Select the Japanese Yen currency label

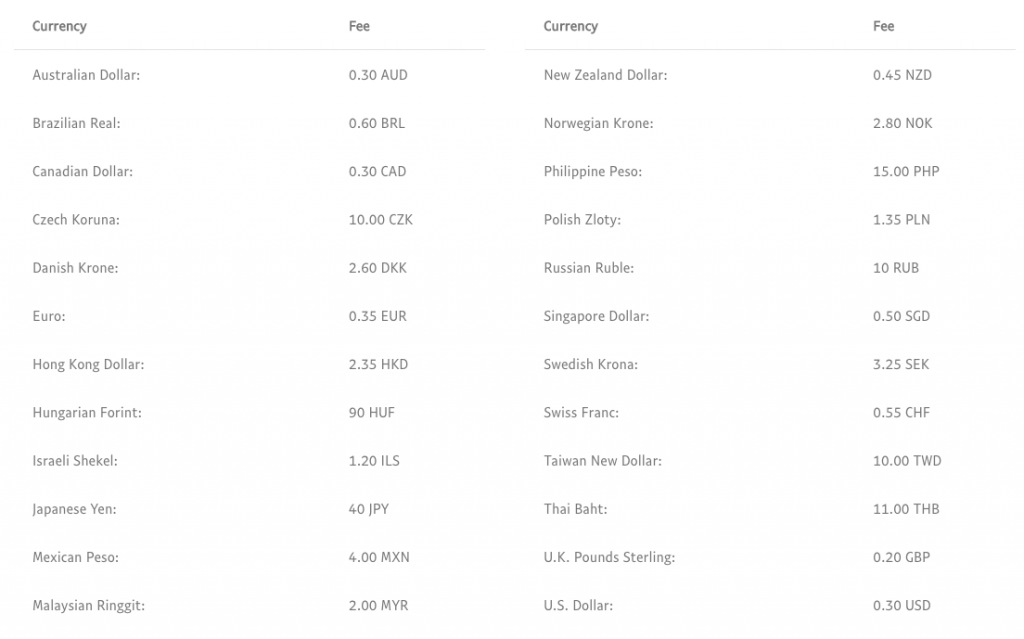[74, 509]
